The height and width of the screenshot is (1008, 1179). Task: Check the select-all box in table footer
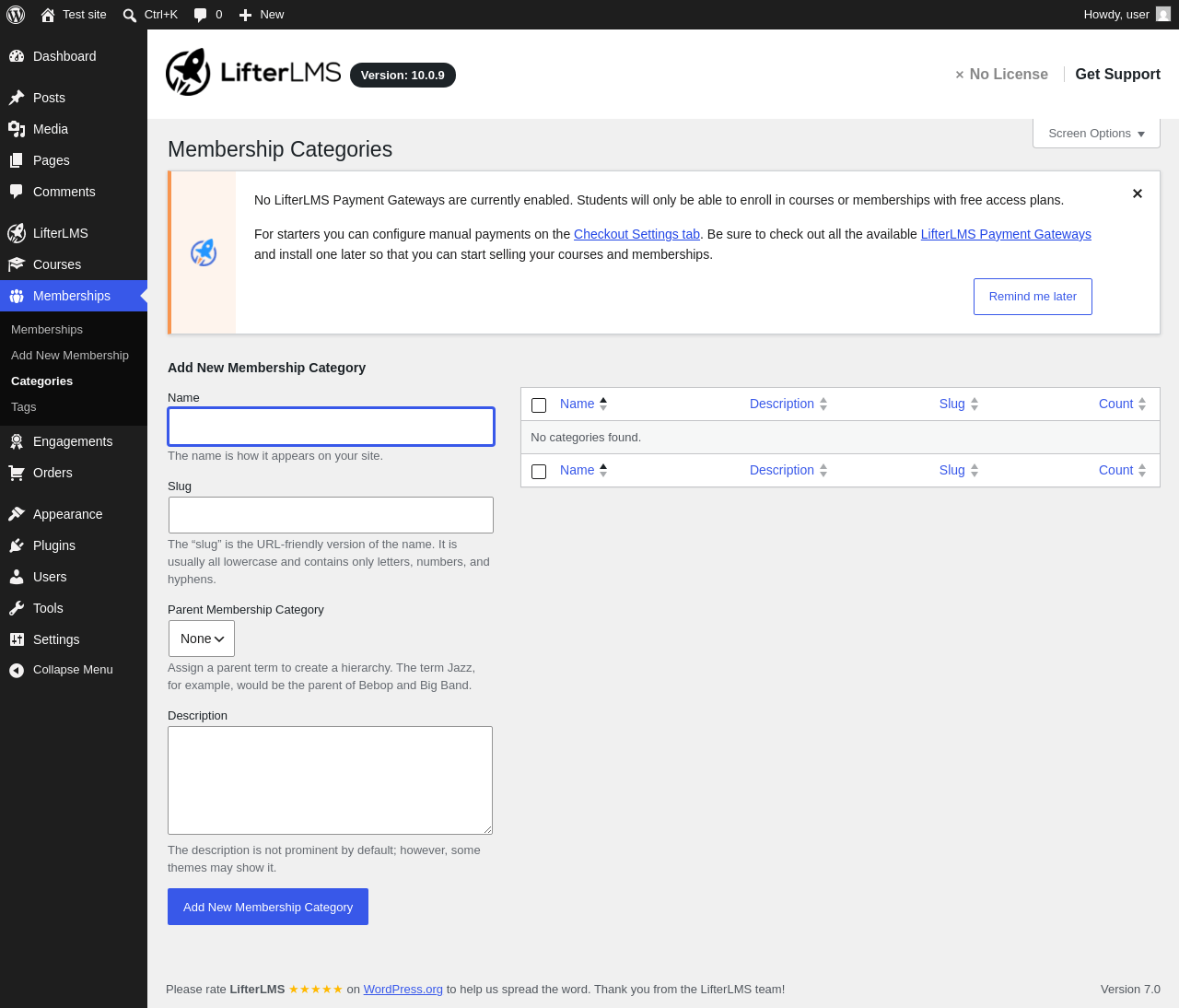(539, 472)
